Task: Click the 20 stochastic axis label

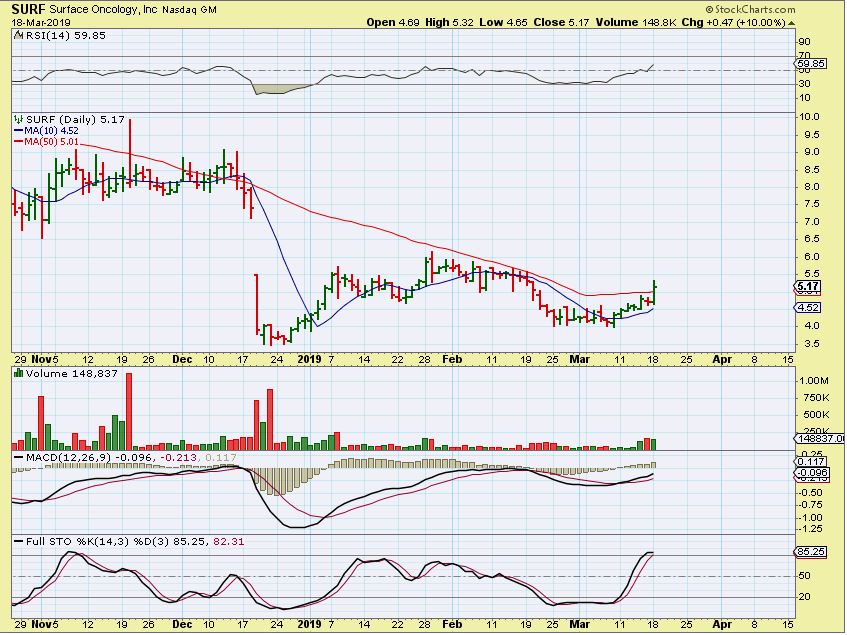Action: click(805, 597)
